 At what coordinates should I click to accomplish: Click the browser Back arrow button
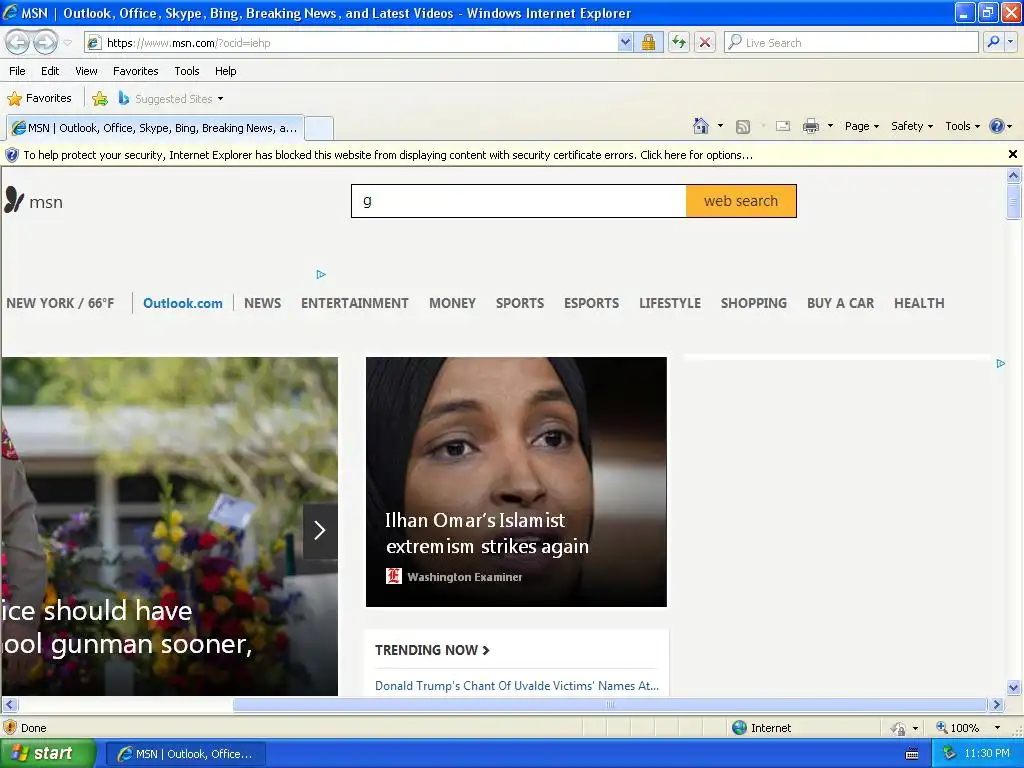[18, 42]
